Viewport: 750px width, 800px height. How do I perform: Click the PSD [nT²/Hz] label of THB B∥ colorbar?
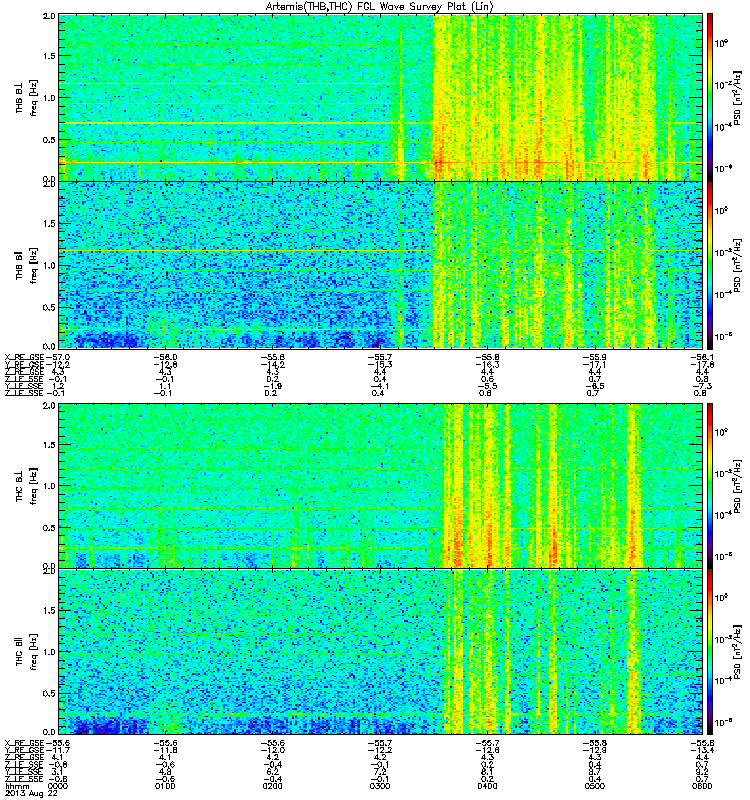(738, 265)
